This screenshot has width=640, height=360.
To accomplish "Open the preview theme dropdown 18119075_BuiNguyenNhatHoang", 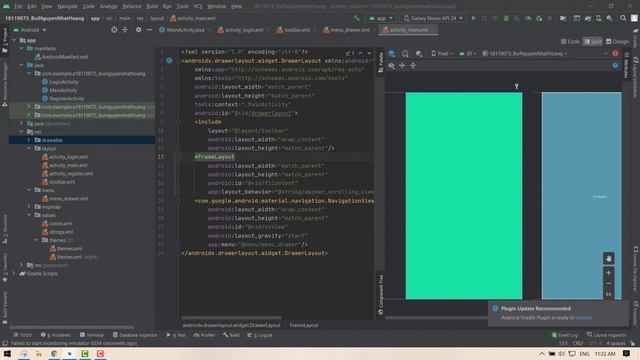I will coord(525,53).
